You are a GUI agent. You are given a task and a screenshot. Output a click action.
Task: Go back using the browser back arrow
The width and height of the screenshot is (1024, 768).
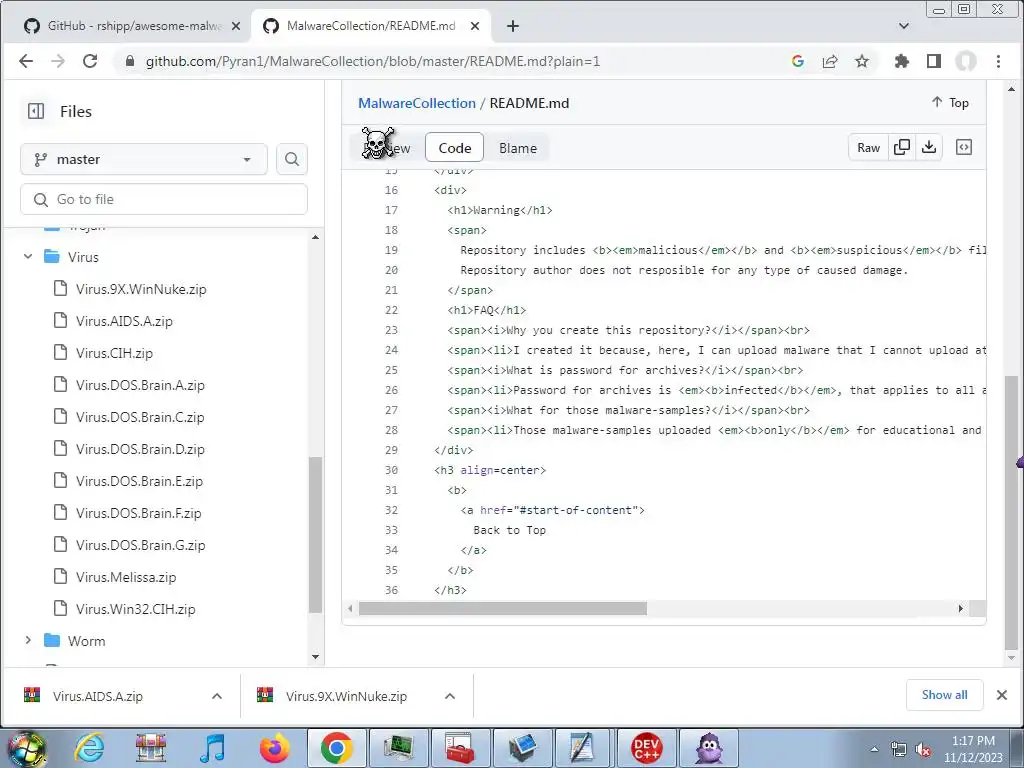[26, 61]
